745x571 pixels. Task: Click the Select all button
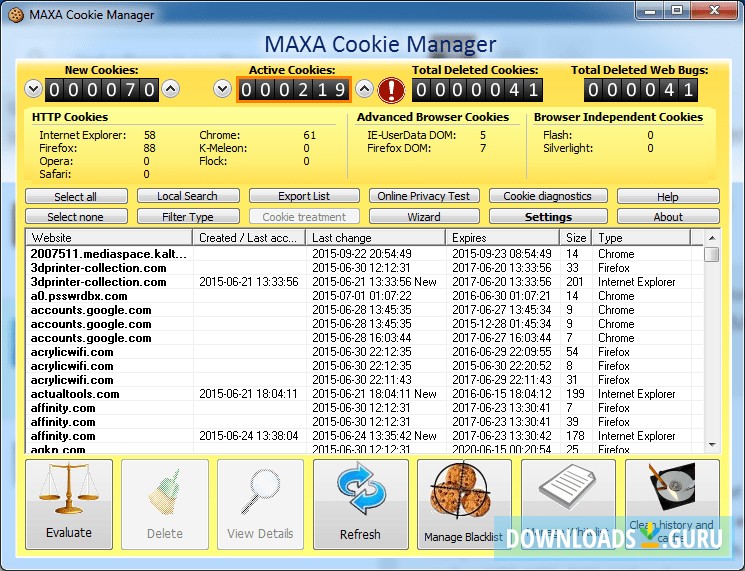click(x=76, y=196)
